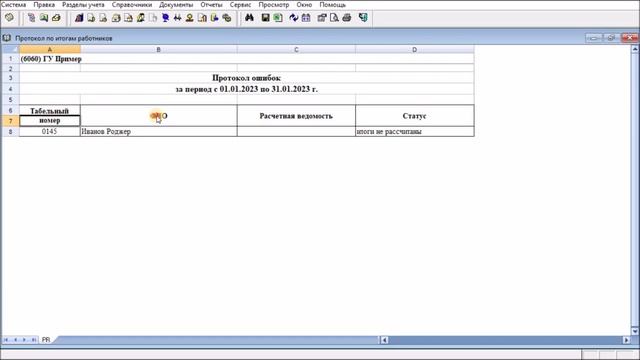The image size is (640, 360).
Task: Select column A header
Action: (x=50, y=49)
